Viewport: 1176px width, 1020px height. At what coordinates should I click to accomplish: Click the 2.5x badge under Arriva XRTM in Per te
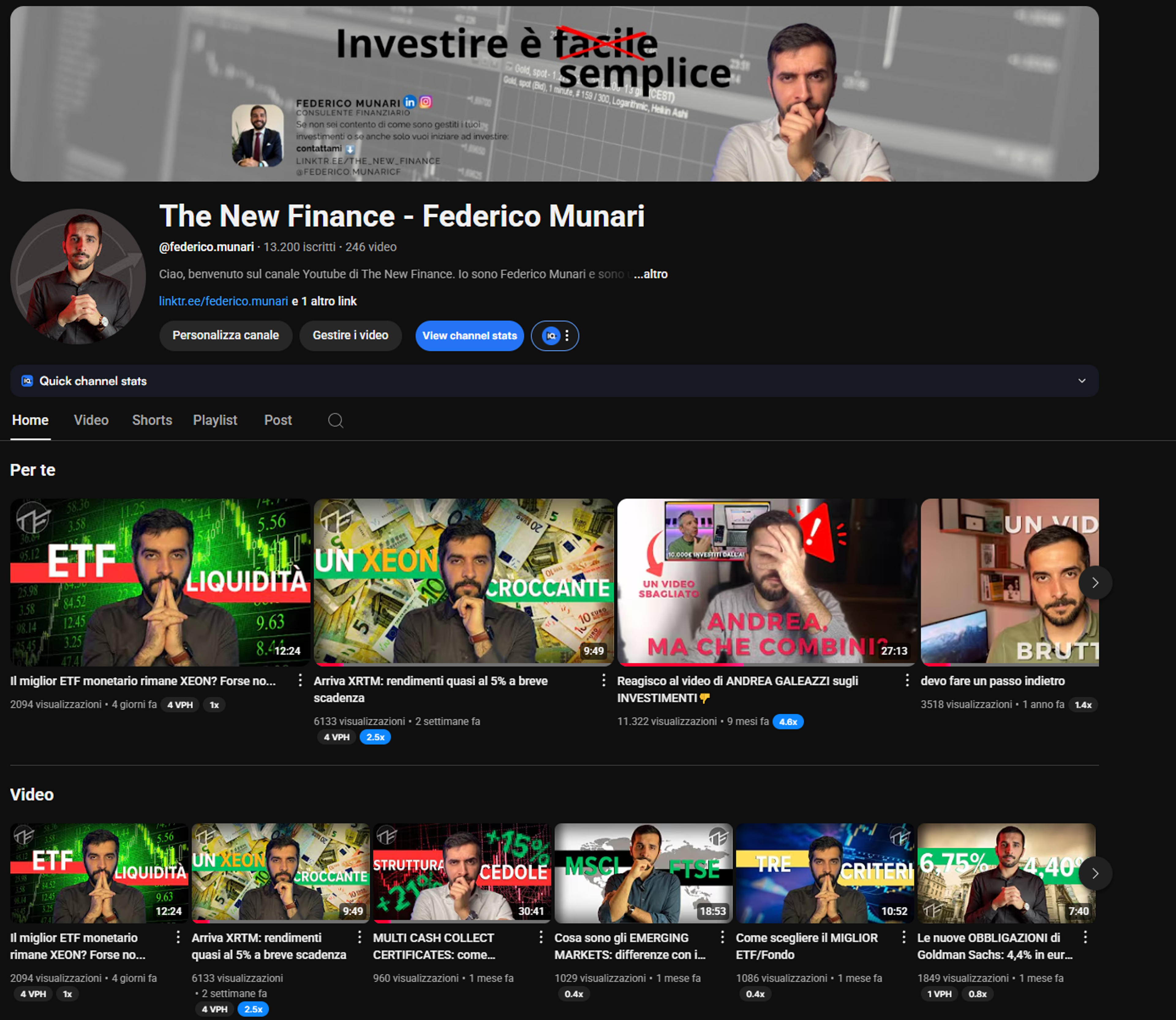(x=375, y=737)
